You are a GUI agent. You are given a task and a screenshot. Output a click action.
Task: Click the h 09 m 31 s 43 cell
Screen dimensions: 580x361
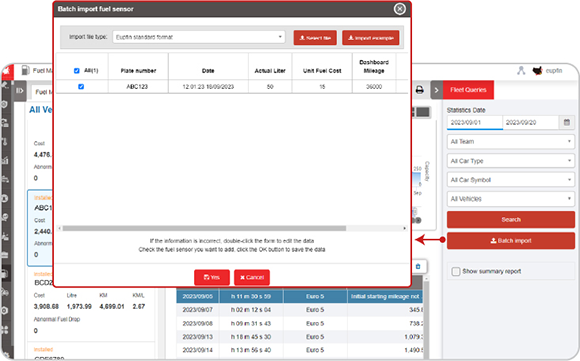[251, 323]
